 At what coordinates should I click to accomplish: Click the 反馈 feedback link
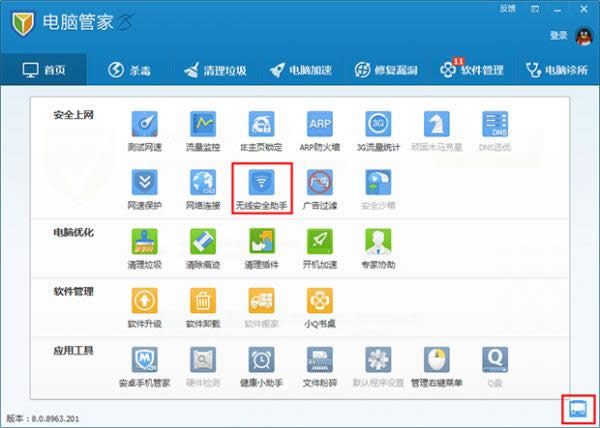coord(507,9)
